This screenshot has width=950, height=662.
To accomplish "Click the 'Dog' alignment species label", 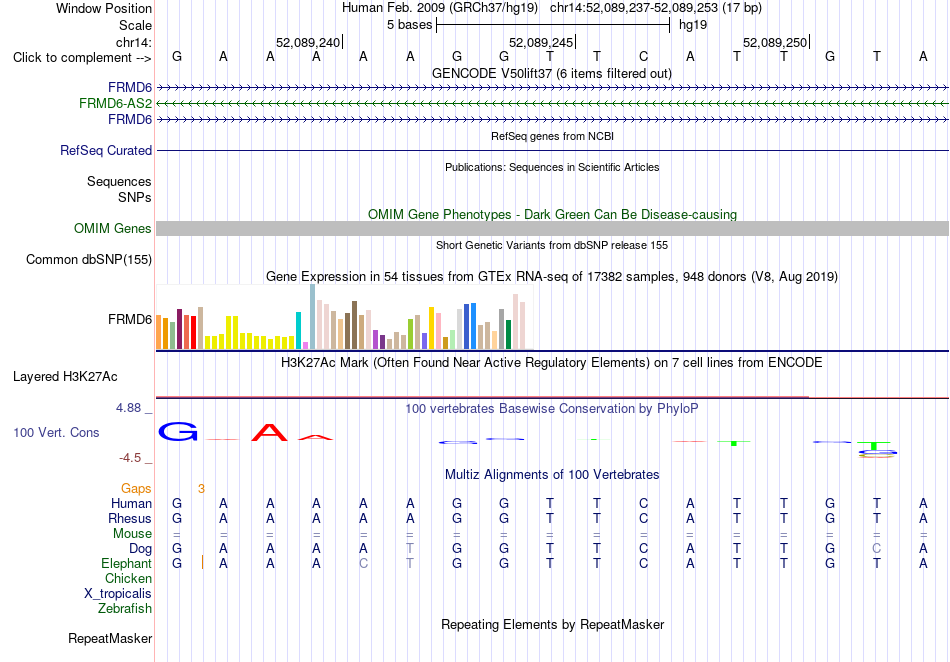I will [x=140, y=549].
